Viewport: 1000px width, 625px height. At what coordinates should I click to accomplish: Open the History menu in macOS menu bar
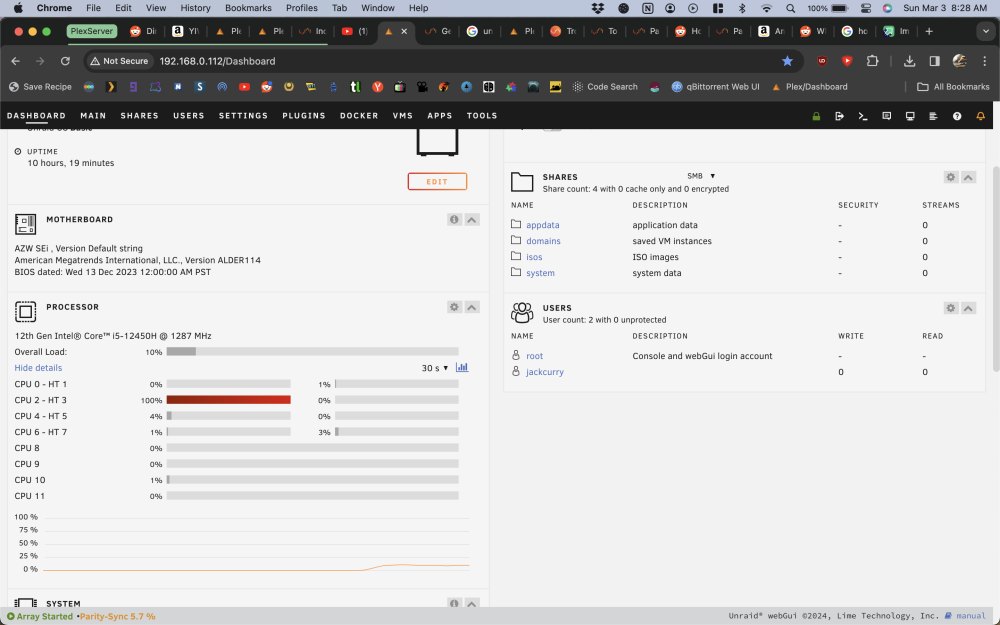(x=195, y=8)
